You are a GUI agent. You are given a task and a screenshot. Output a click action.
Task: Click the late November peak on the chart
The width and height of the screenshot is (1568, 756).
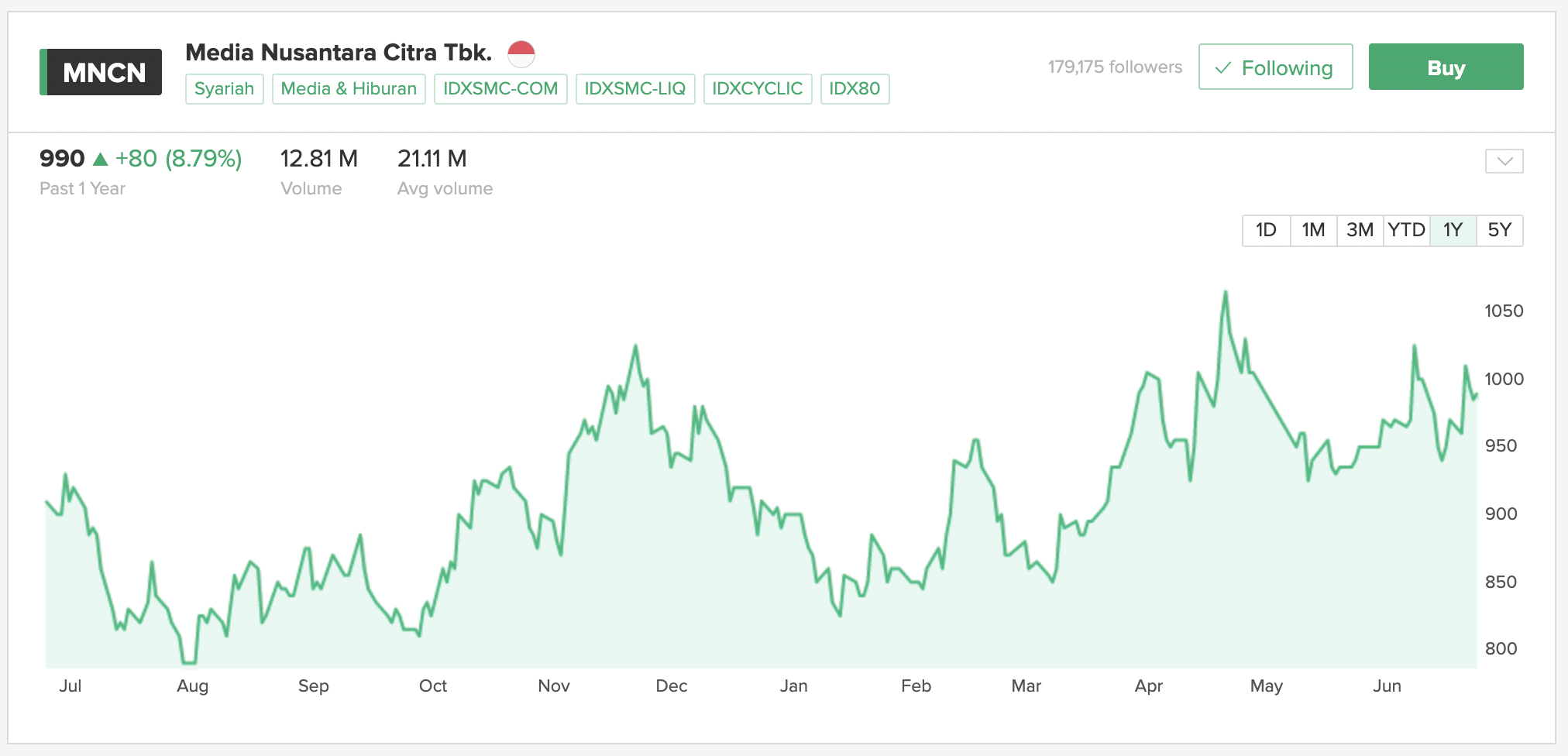(x=636, y=346)
